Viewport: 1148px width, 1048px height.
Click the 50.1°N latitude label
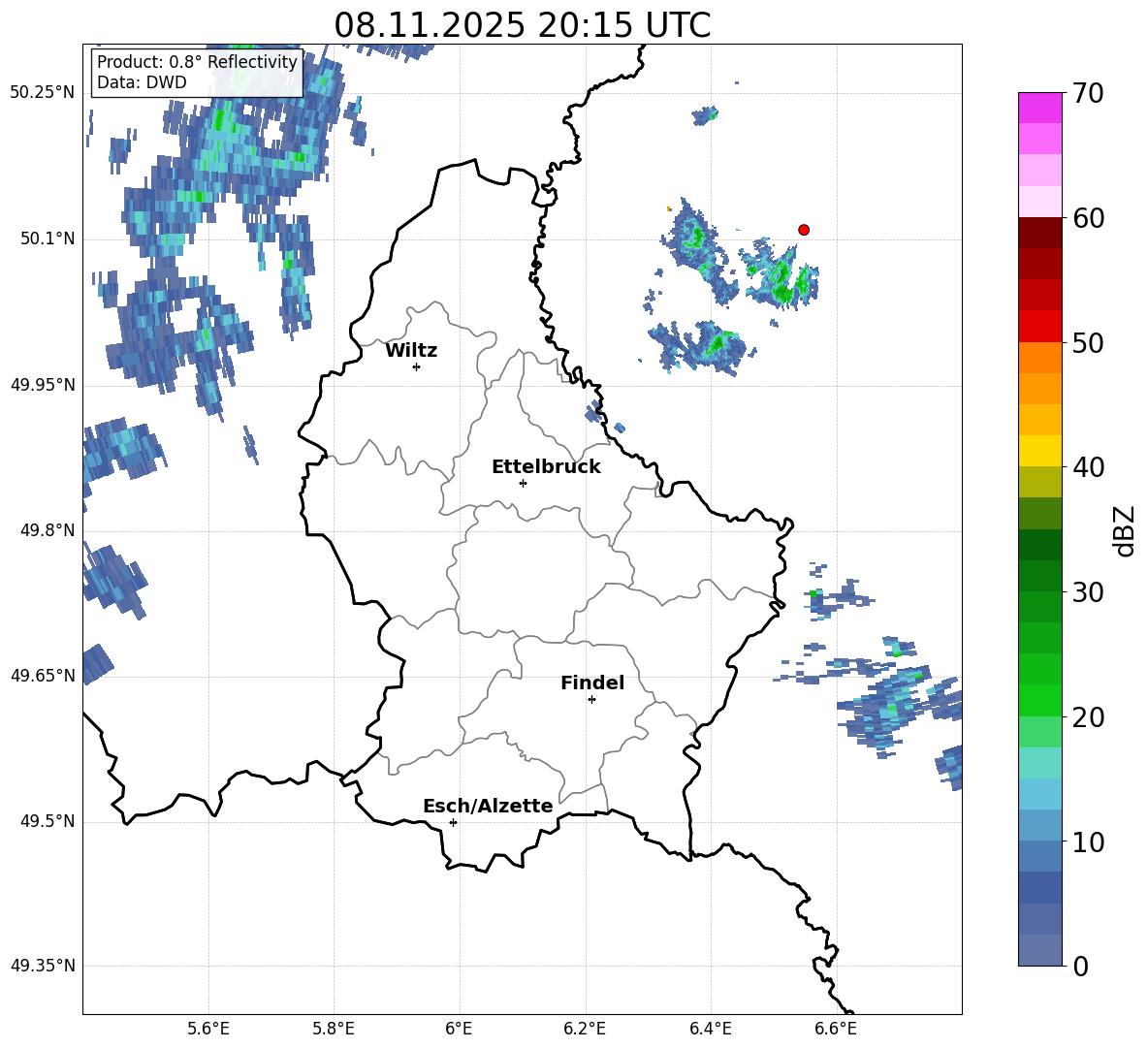click(48, 238)
